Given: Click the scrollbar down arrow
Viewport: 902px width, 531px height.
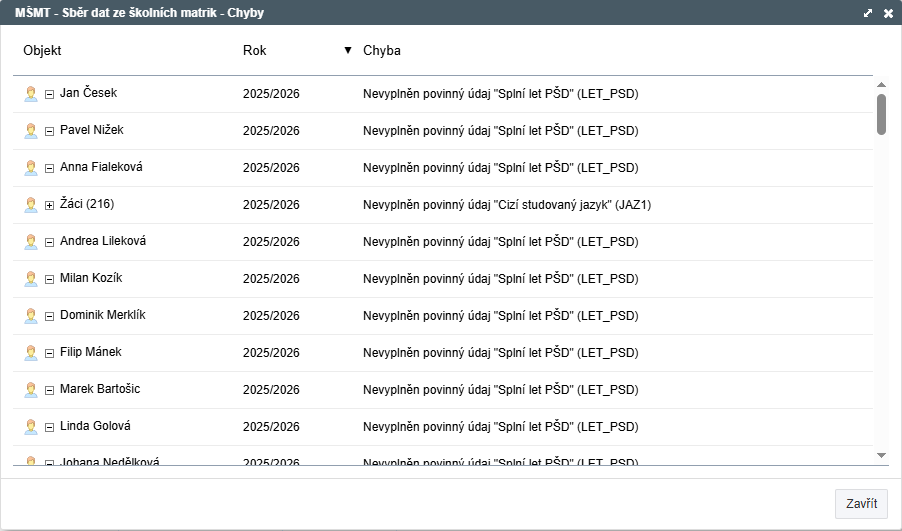Looking at the screenshot, I should pos(881,455).
